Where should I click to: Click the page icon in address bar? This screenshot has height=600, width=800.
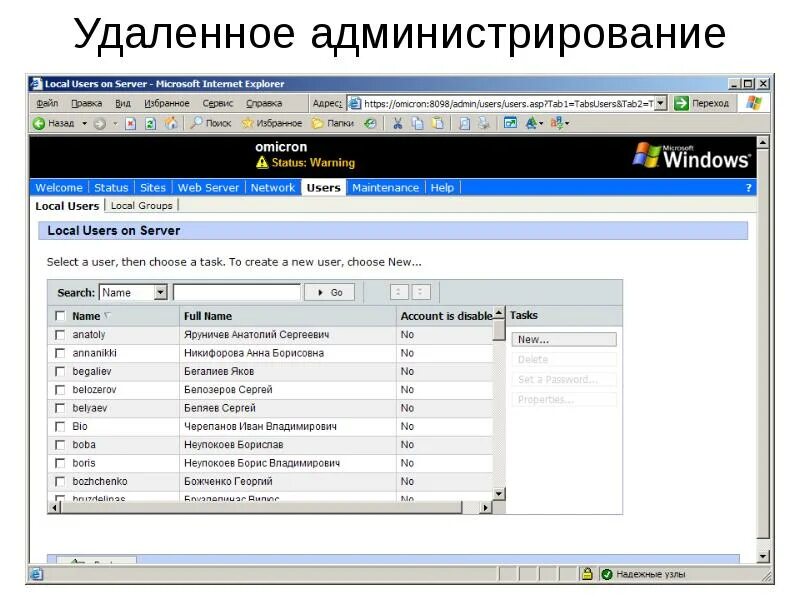[355, 104]
